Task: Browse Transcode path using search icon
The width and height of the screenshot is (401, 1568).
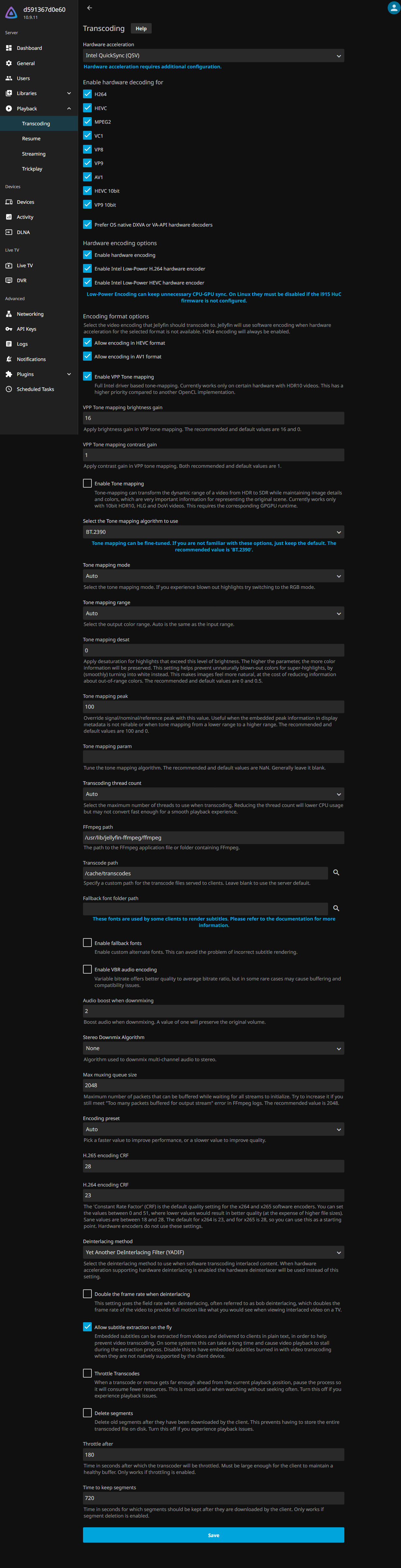Action: (x=336, y=873)
